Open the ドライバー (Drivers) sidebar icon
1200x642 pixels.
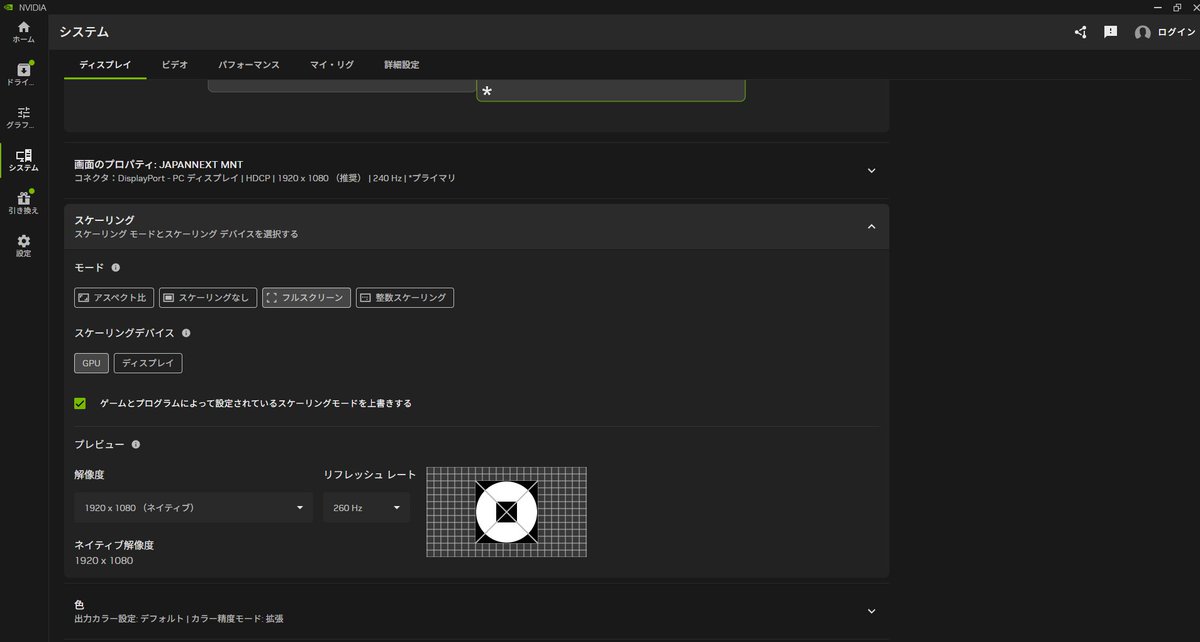[x=23, y=75]
